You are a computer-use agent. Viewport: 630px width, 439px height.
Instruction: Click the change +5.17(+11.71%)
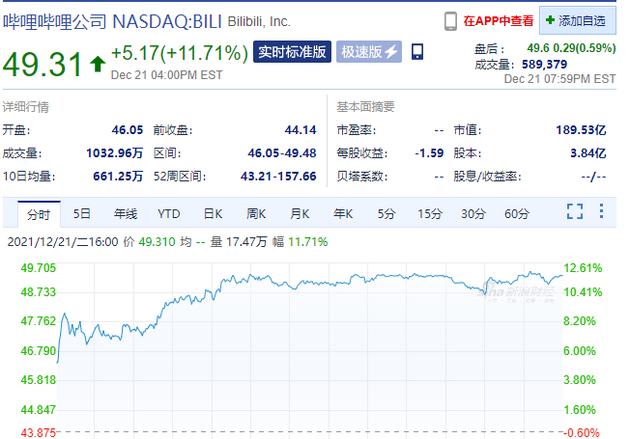point(180,53)
